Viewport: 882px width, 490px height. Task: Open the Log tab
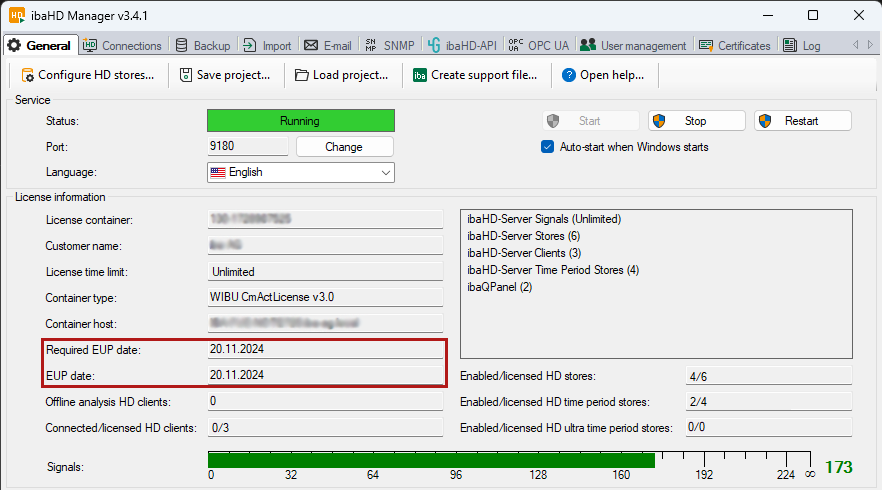tap(802, 46)
